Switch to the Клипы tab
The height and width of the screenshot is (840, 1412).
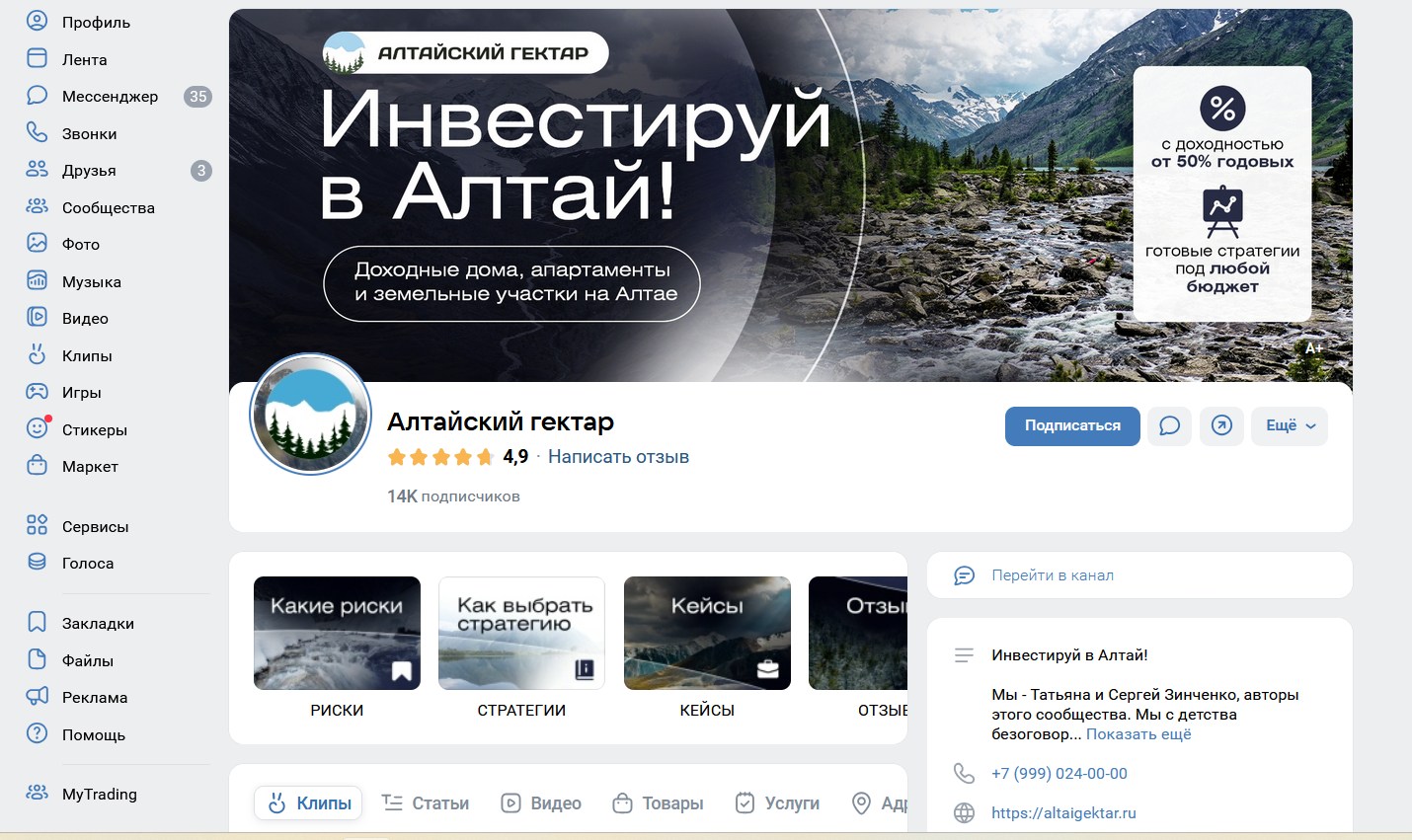click(308, 803)
